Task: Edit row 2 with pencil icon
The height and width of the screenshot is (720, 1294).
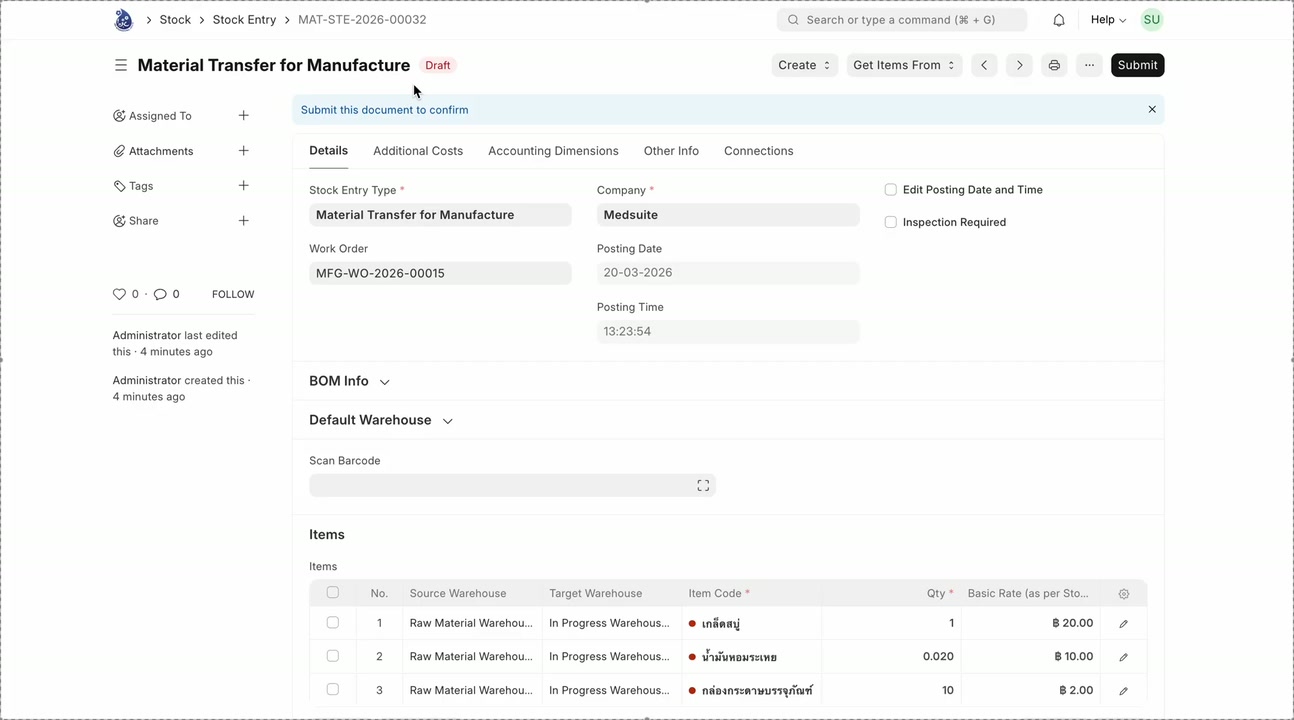Action: point(1124,657)
